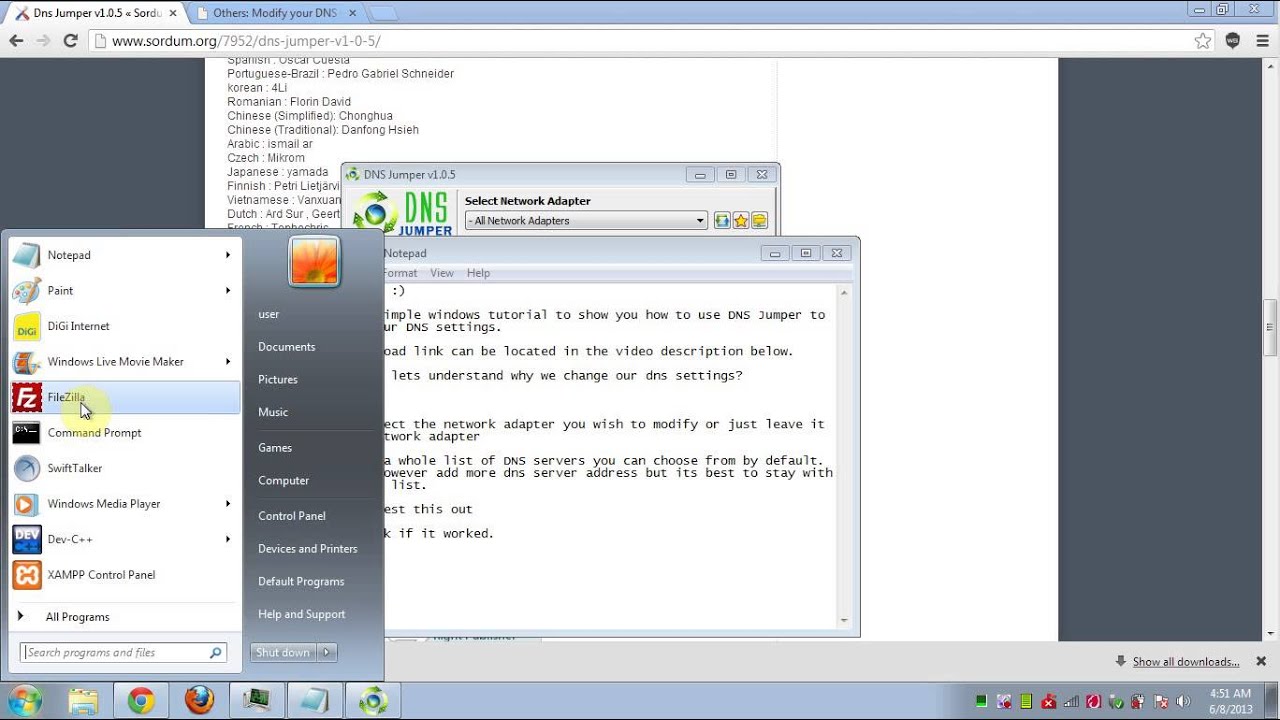Open FileZilla from the Start menu
The width and height of the screenshot is (1280, 720).
click(125, 397)
